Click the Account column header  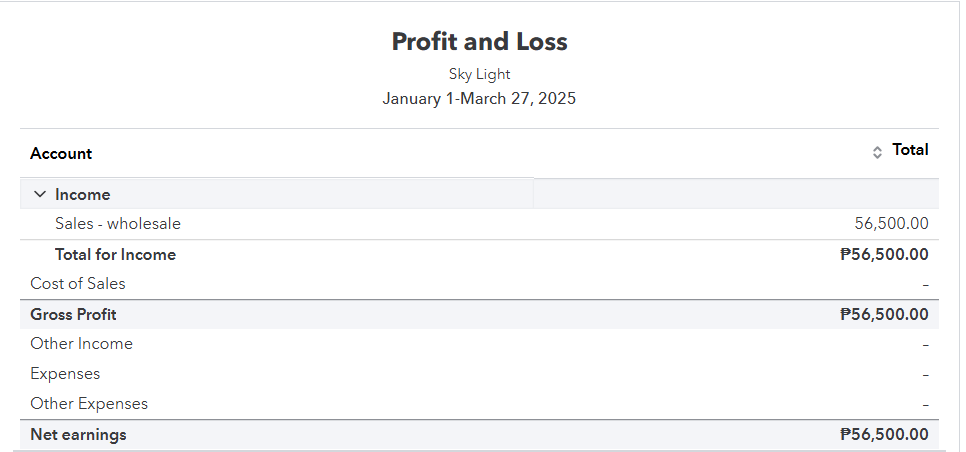tap(61, 153)
